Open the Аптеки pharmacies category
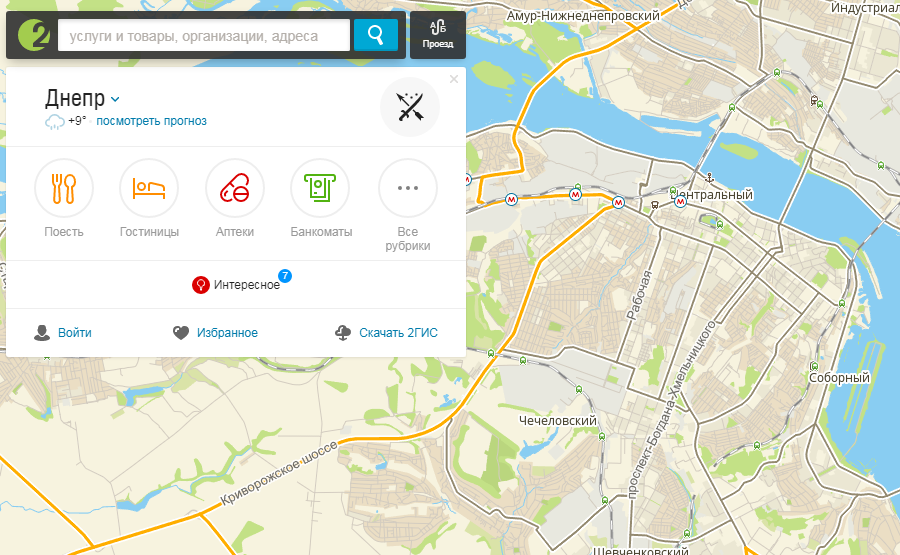900x555 pixels. [x=235, y=199]
